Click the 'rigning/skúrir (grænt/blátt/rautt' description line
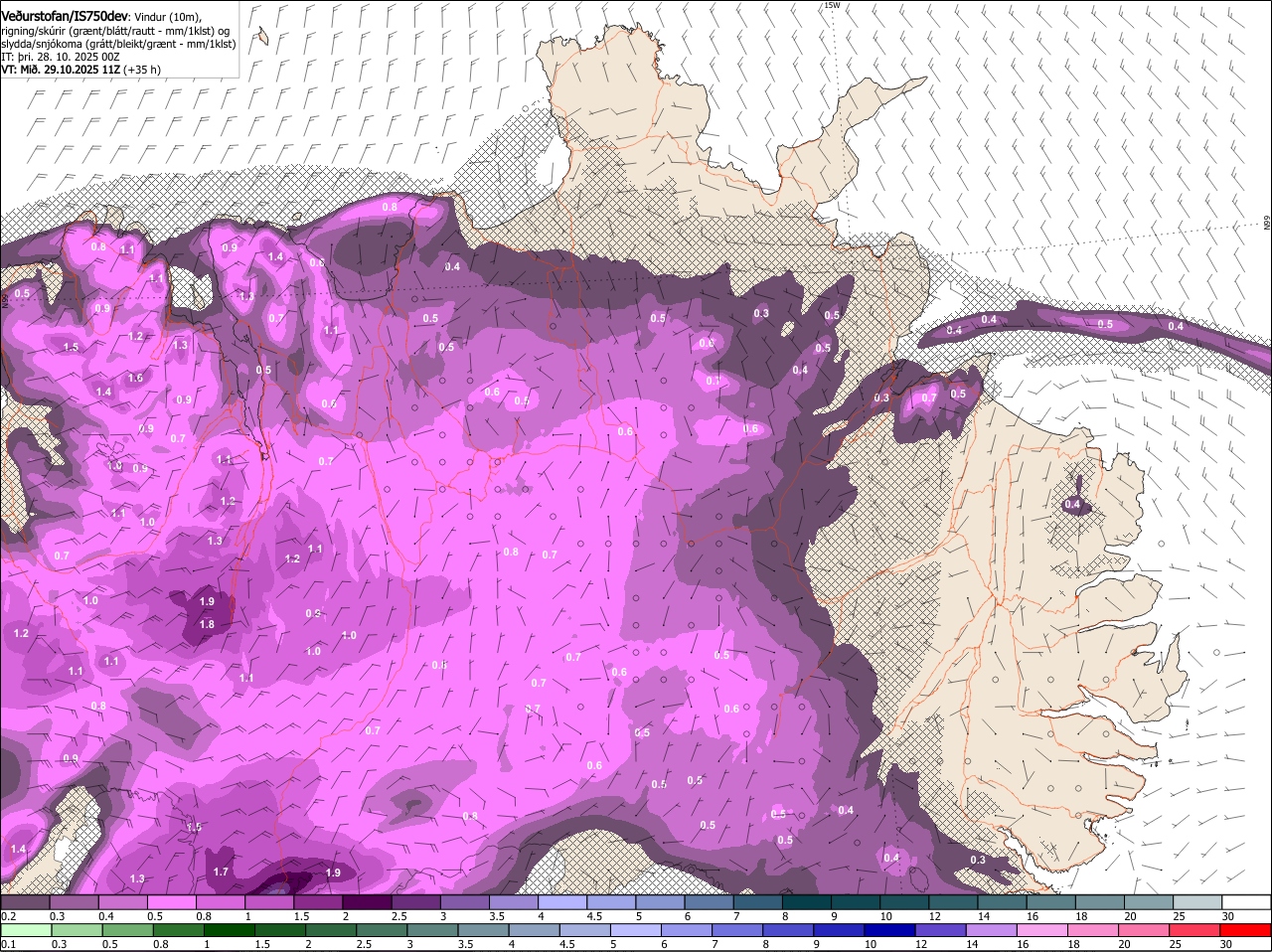 pos(115,31)
